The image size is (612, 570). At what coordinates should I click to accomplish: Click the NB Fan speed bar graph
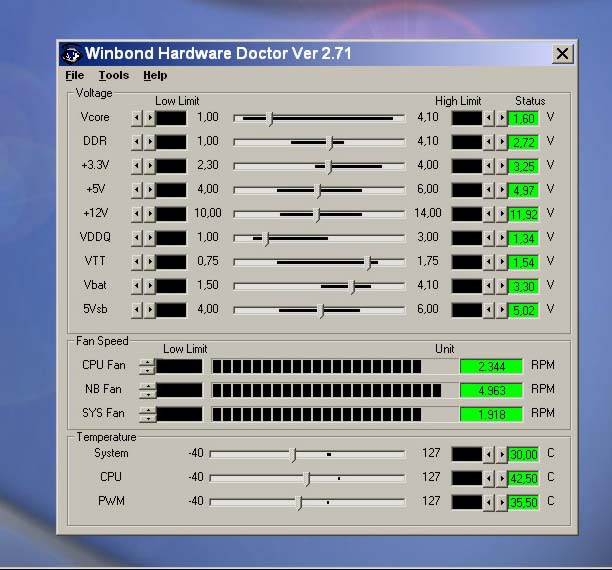335,390
